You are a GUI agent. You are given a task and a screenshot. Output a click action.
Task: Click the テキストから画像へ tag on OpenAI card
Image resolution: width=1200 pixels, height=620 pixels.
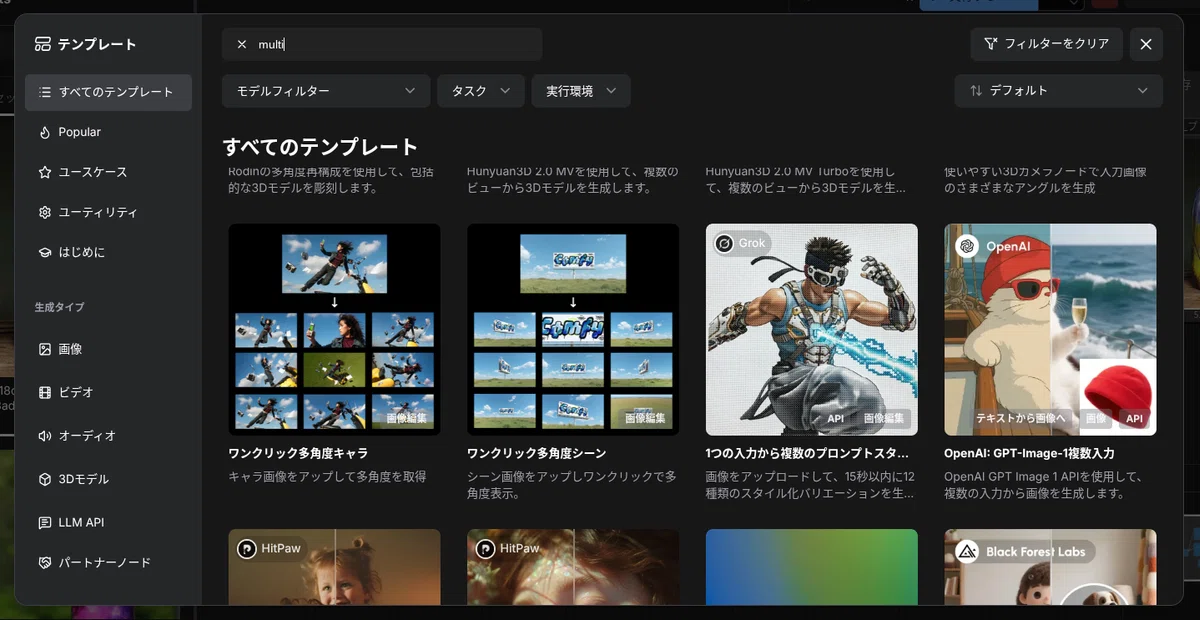tap(1020, 418)
